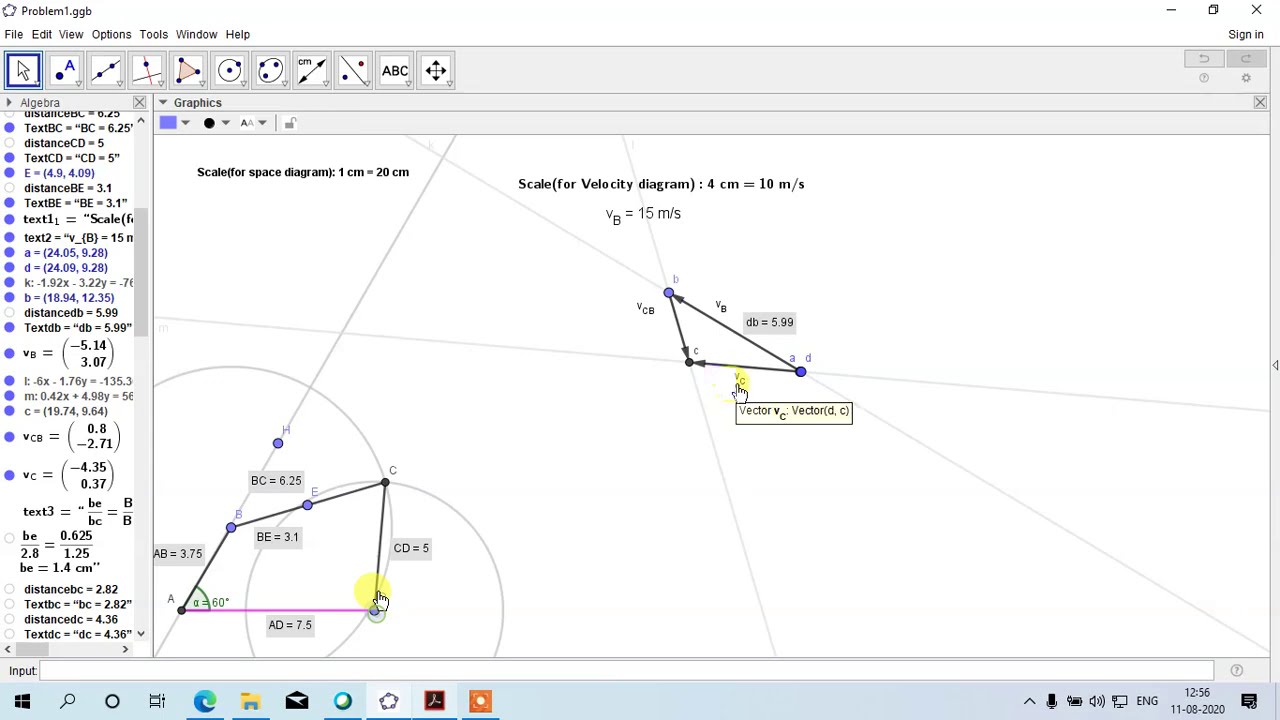Open File Explorer from taskbar
The width and height of the screenshot is (1280, 720).
tap(250, 701)
